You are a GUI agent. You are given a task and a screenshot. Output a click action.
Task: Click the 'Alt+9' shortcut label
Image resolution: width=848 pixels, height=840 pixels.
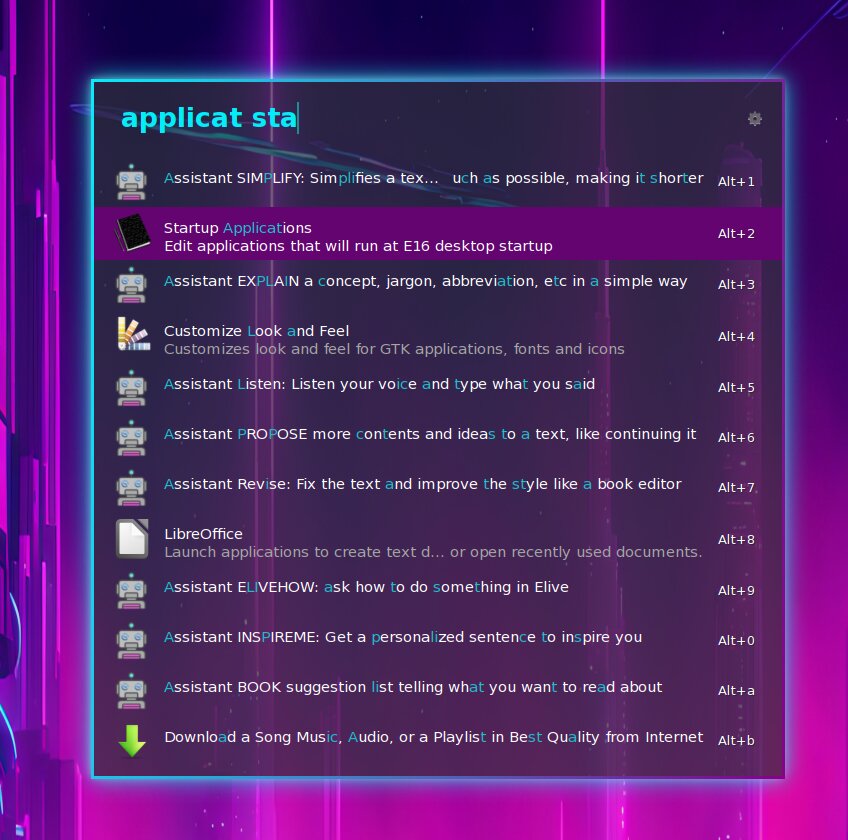(x=736, y=591)
